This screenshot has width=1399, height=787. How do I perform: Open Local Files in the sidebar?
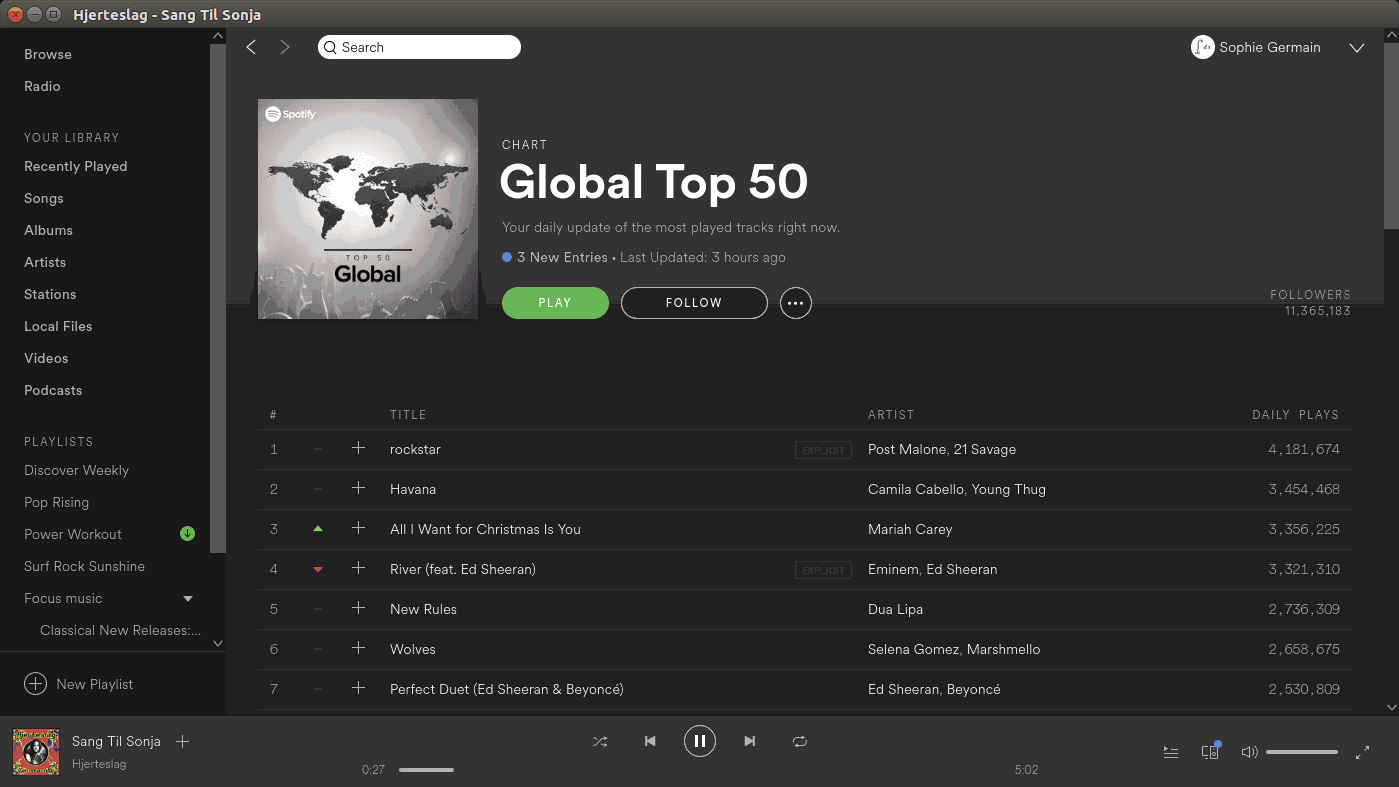pyautogui.click(x=58, y=326)
